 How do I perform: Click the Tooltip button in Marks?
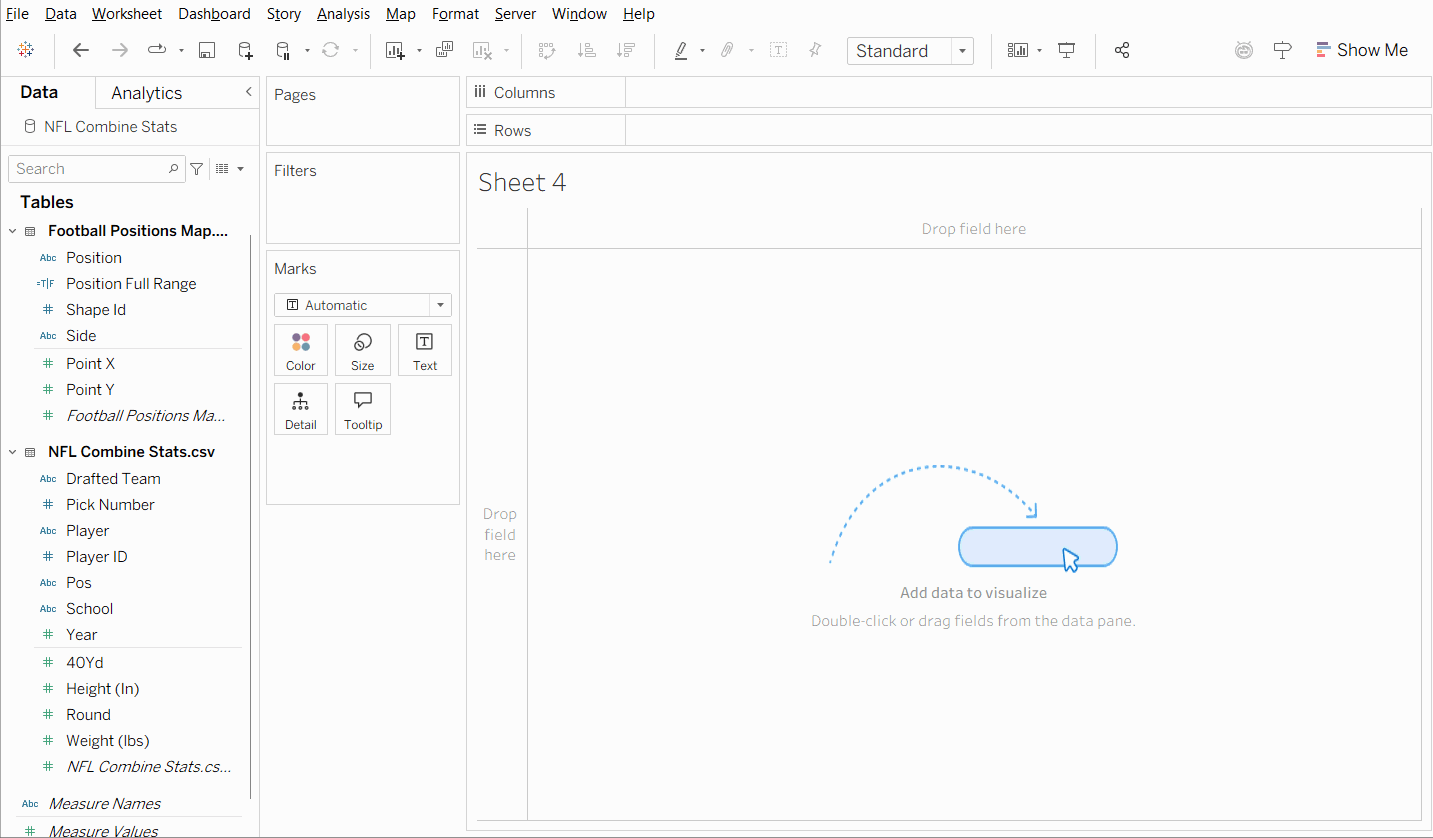pos(363,409)
